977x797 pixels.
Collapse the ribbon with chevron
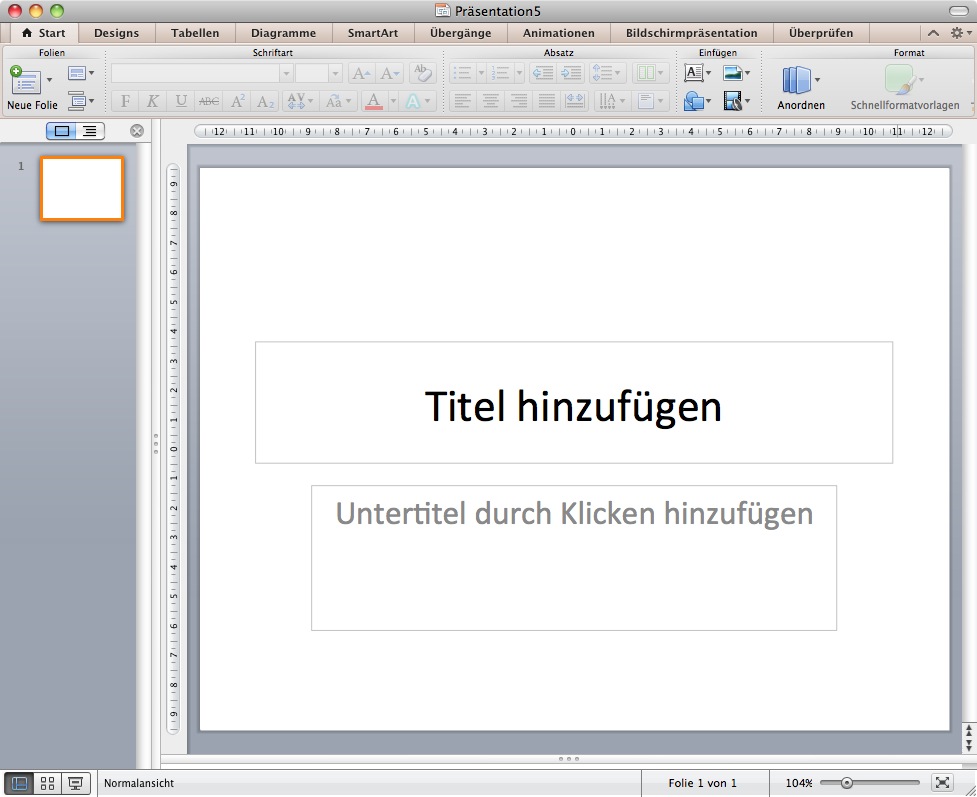pyautogui.click(x=933, y=33)
